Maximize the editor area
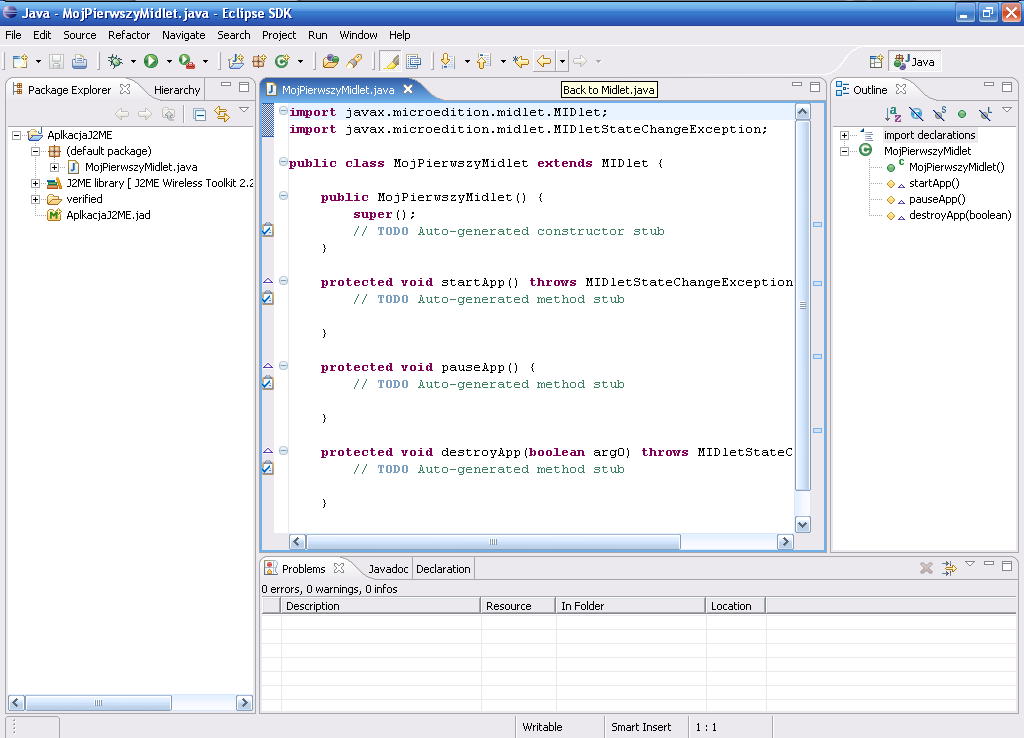The height and width of the screenshot is (738, 1024). click(815, 87)
